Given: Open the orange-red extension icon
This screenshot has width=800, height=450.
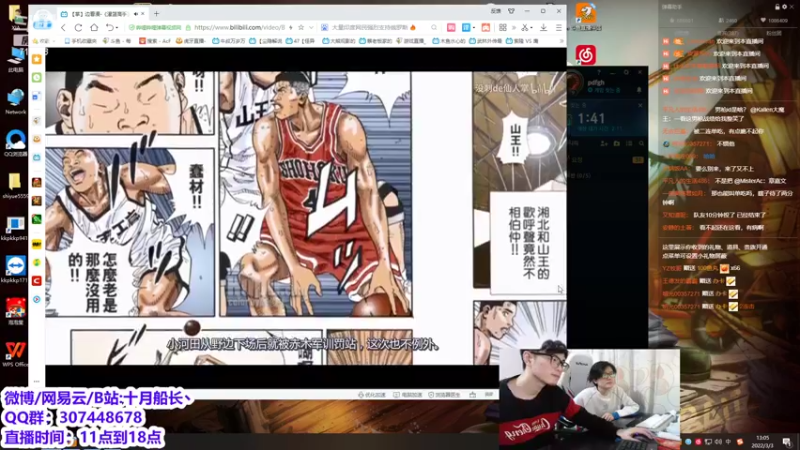Looking at the screenshot, I should tap(486, 28).
